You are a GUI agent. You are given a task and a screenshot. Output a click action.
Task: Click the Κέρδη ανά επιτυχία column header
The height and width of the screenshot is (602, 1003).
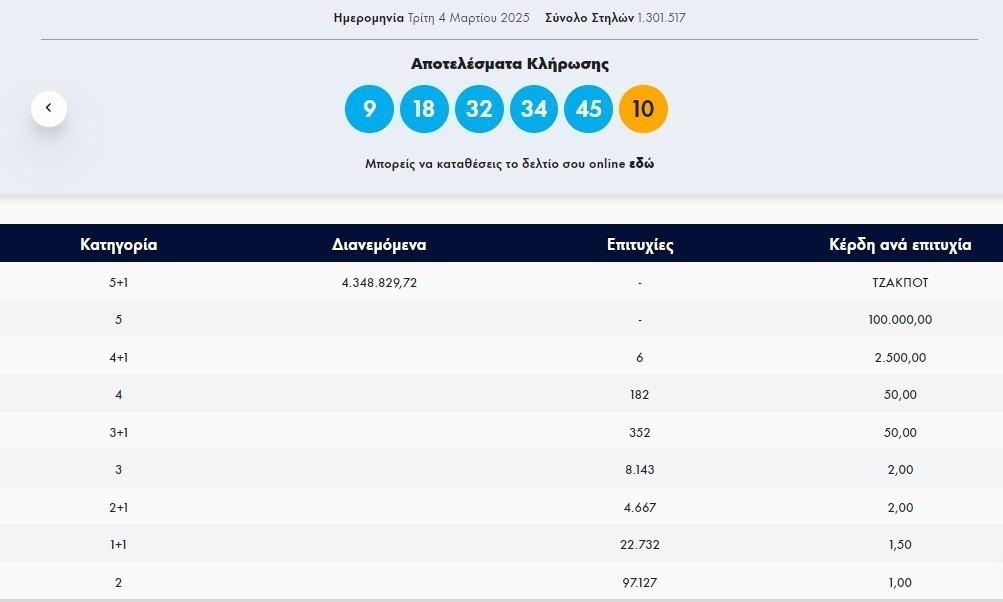coord(900,245)
